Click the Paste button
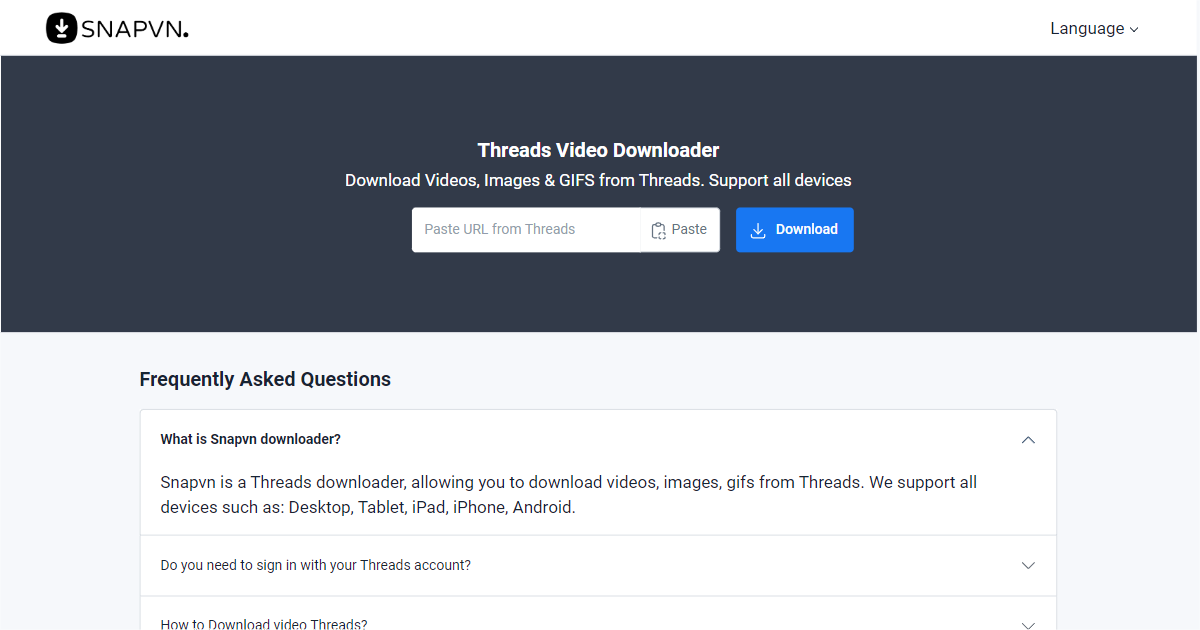Image resolution: width=1200 pixels, height=630 pixels. [x=680, y=229]
